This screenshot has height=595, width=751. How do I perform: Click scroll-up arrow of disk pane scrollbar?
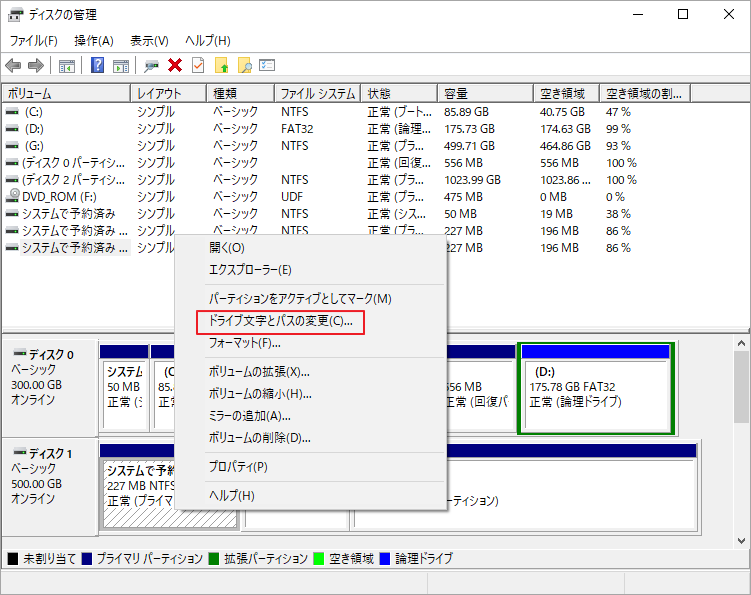point(741,343)
